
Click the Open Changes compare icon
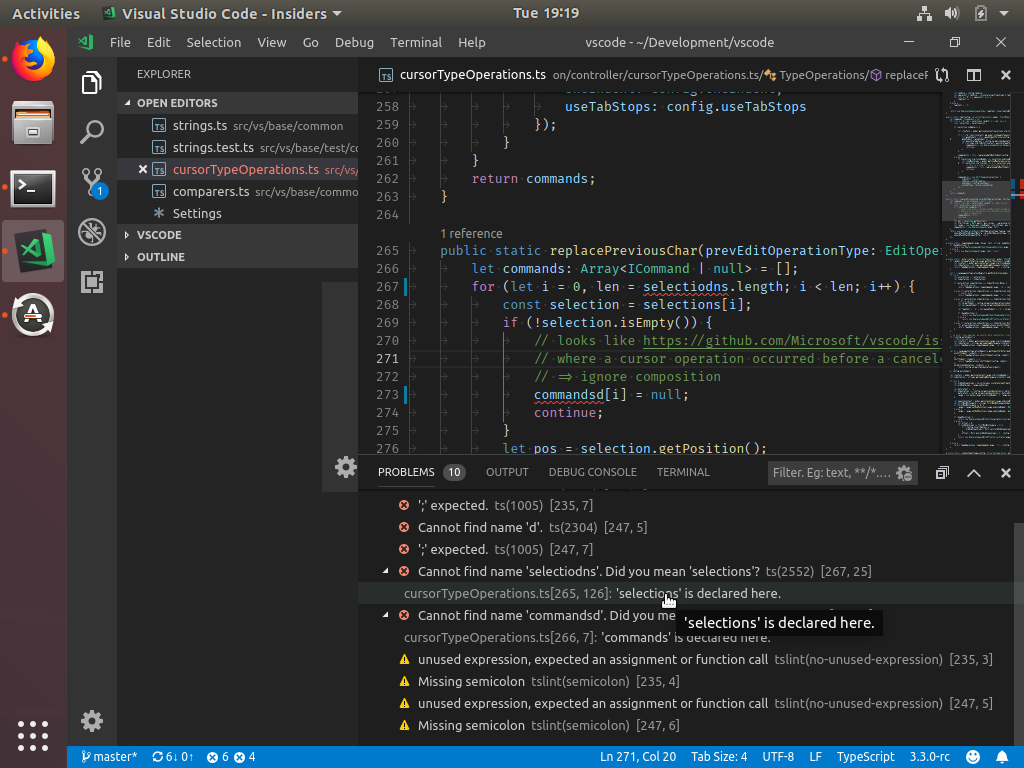[942, 74]
